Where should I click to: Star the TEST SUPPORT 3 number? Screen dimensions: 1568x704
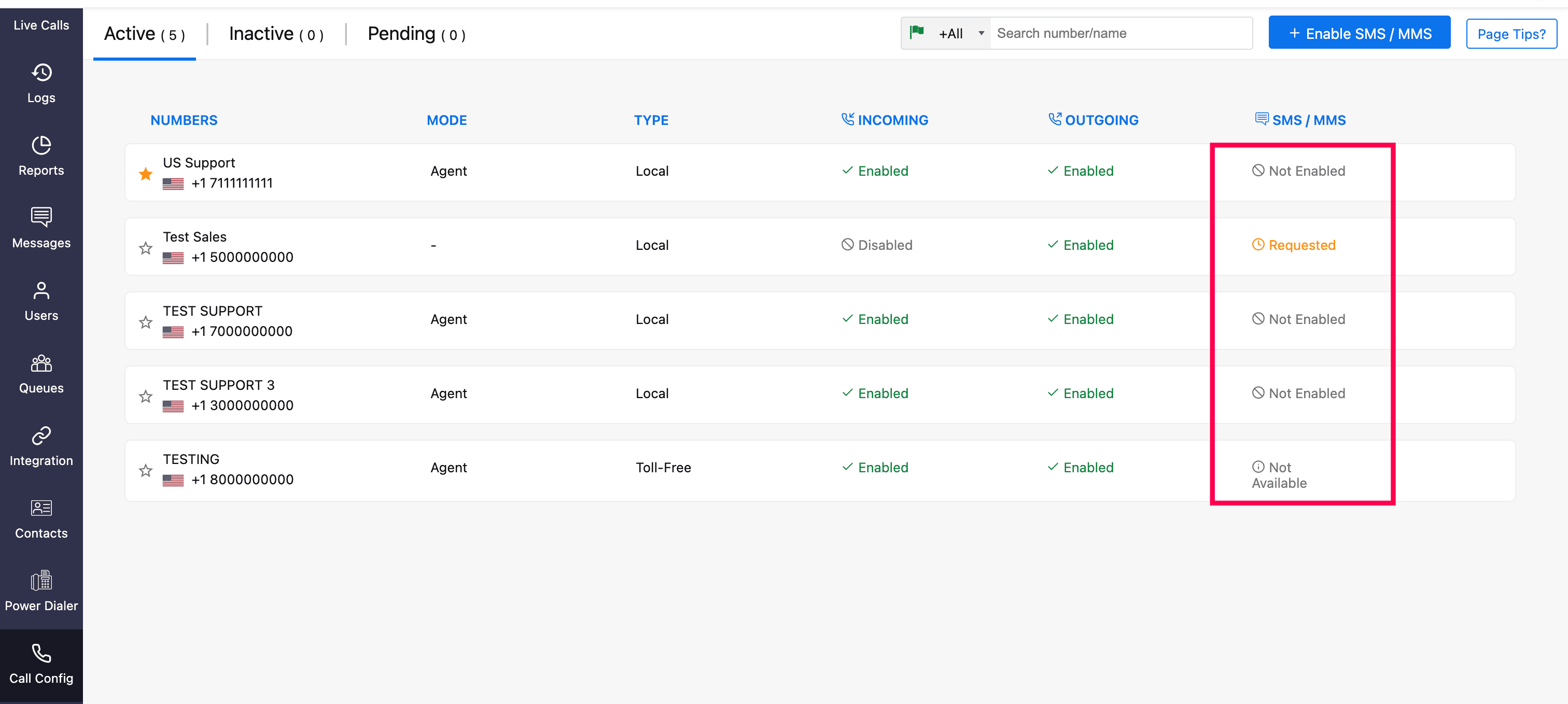coord(146,396)
